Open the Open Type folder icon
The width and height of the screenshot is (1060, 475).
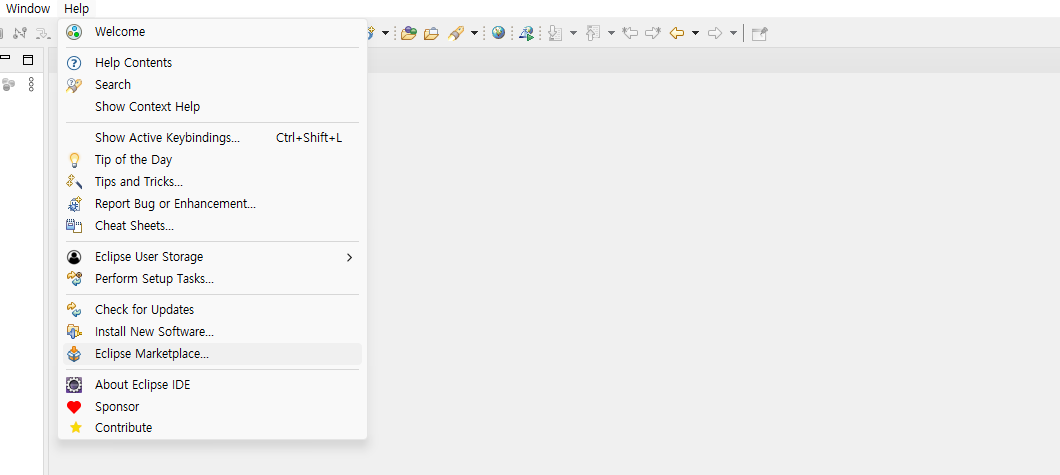pyautogui.click(x=408, y=33)
